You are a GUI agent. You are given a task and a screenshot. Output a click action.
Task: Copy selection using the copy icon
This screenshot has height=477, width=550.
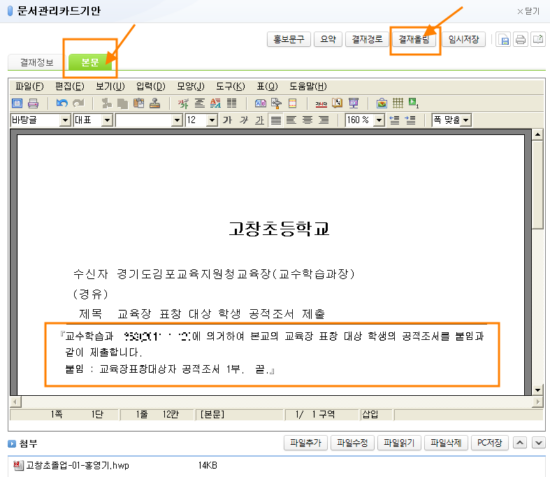pos(122,103)
